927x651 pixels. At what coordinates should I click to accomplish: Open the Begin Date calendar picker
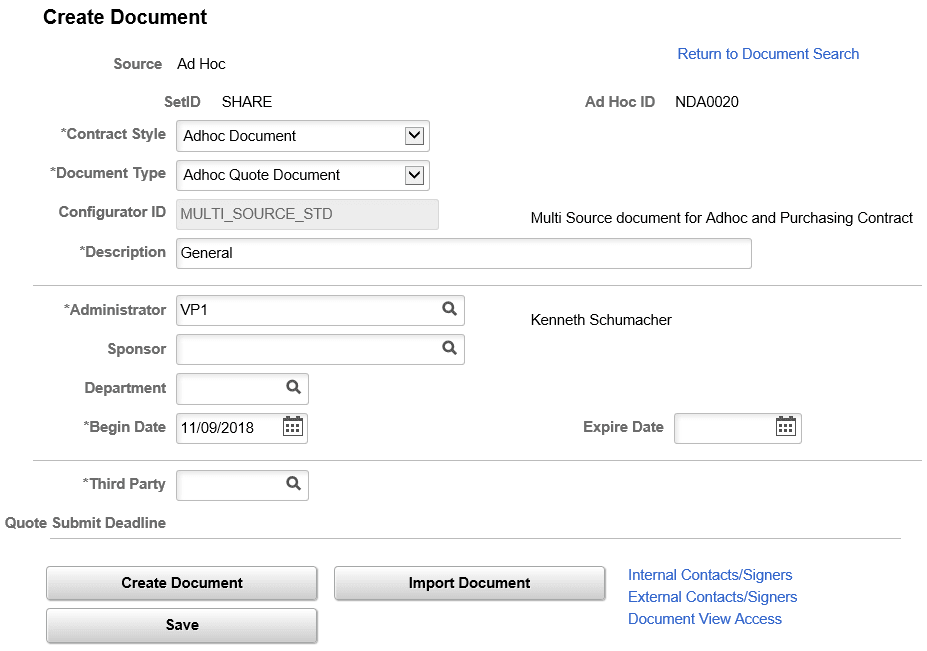pos(293,427)
